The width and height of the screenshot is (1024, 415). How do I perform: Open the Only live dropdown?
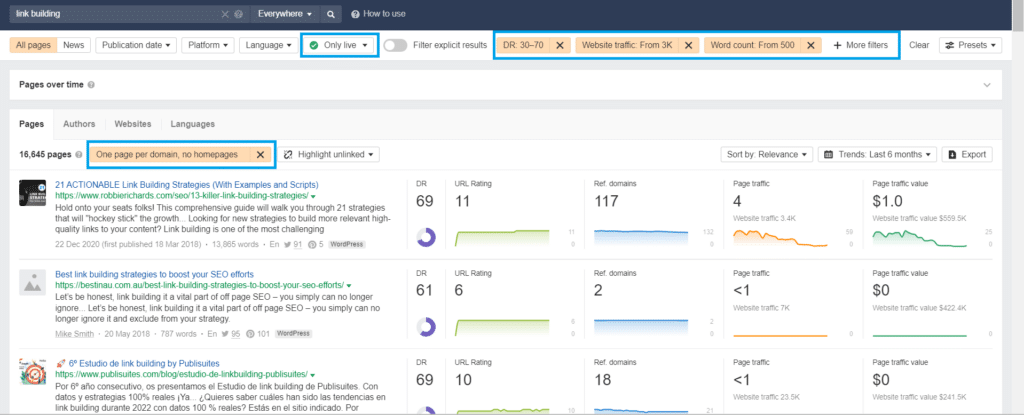point(340,45)
